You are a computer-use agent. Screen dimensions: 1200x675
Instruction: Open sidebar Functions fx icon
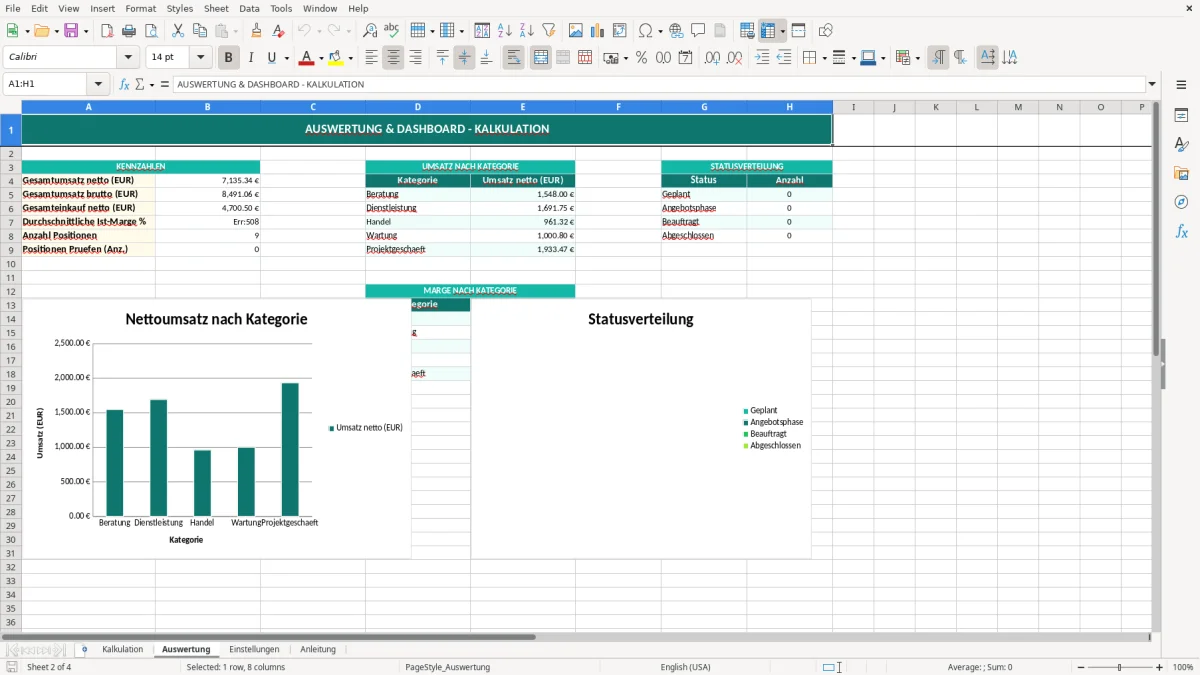[1181, 231]
